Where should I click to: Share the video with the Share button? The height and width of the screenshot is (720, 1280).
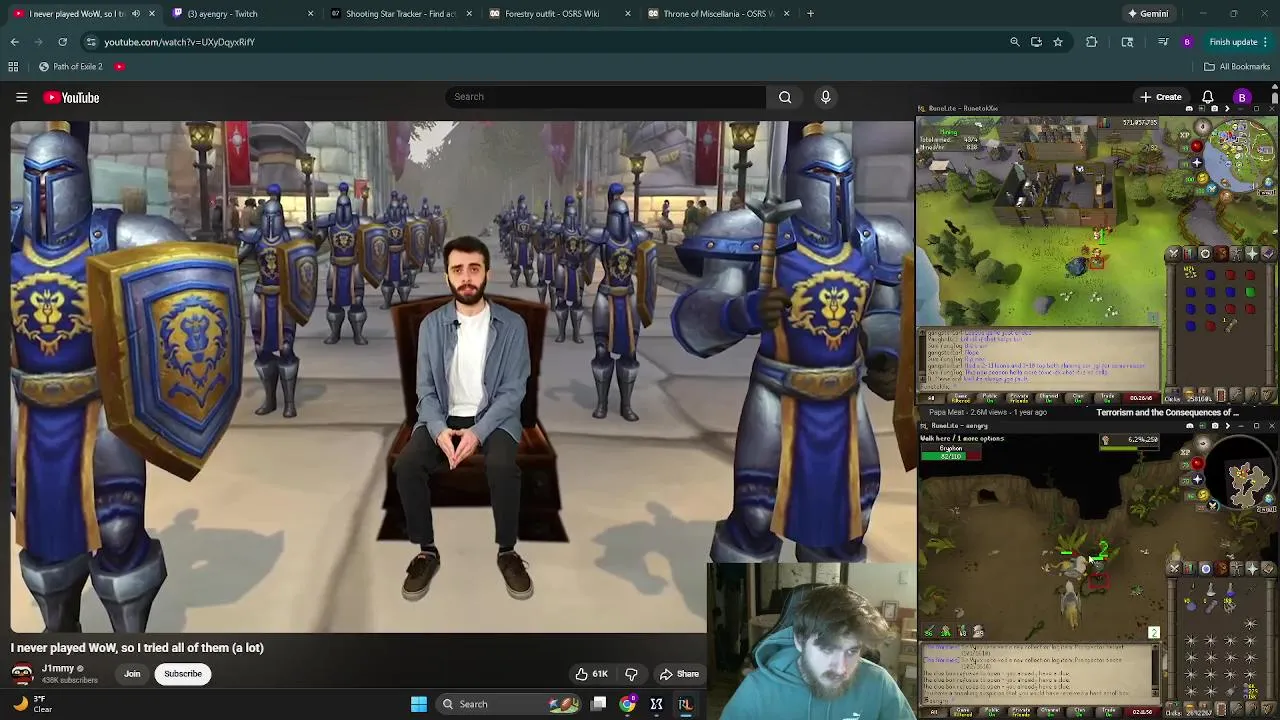click(679, 673)
